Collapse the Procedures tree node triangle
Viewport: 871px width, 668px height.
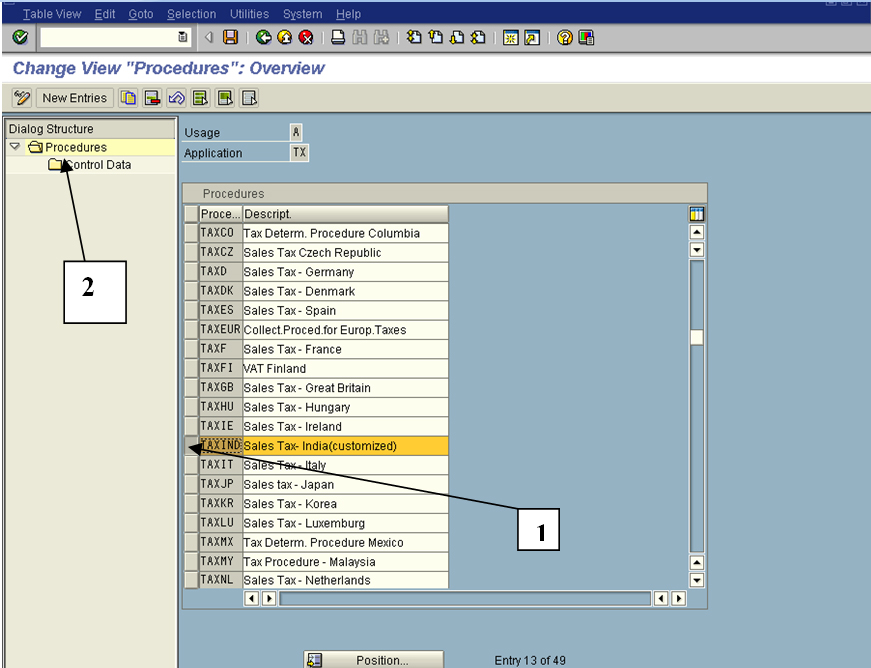[x=15, y=147]
